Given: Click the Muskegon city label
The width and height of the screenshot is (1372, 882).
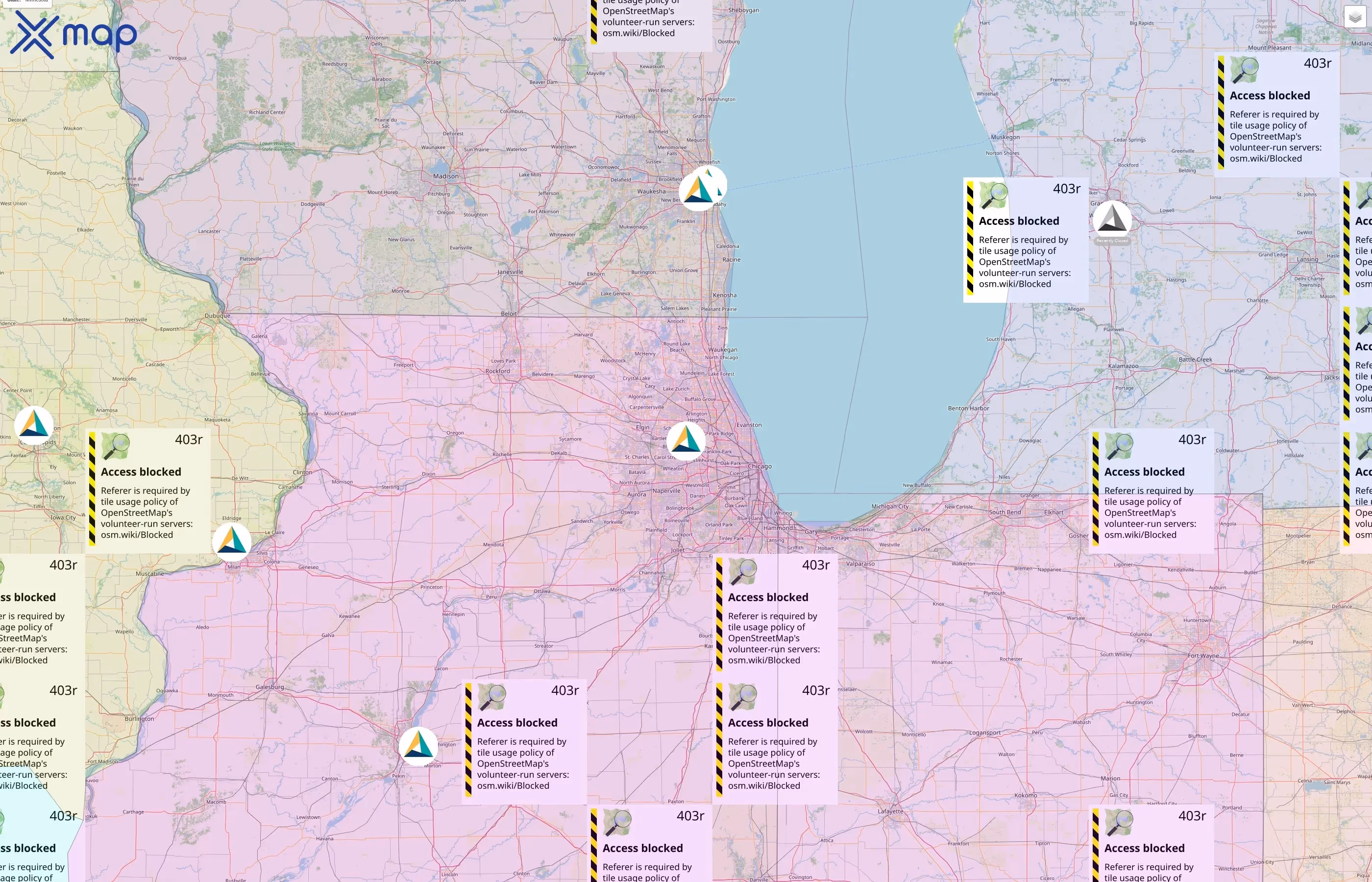Looking at the screenshot, I should (x=1005, y=138).
